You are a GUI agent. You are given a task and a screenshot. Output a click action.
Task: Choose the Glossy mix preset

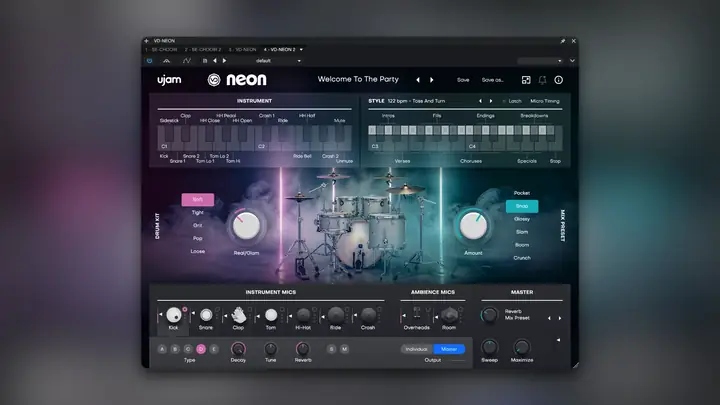pyautogui.click(x=522, y=219)
